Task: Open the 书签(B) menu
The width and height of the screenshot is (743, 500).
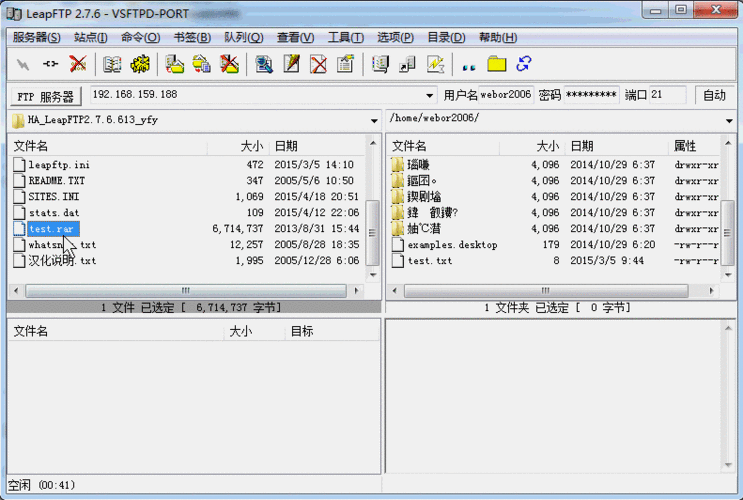Action: 192,37
